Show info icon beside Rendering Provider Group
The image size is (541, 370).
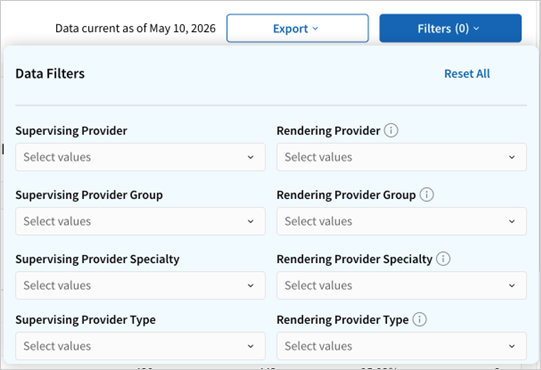pos(426,195)
